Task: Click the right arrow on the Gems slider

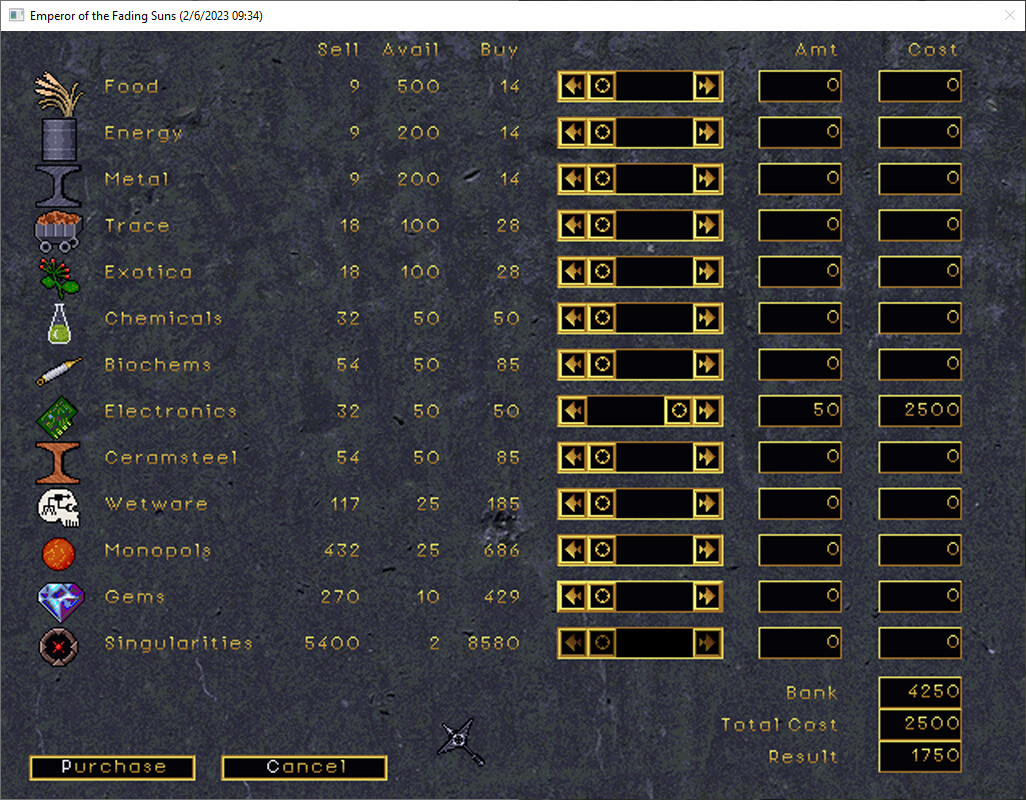Action: pyautogui.click(x=709, y=596)
